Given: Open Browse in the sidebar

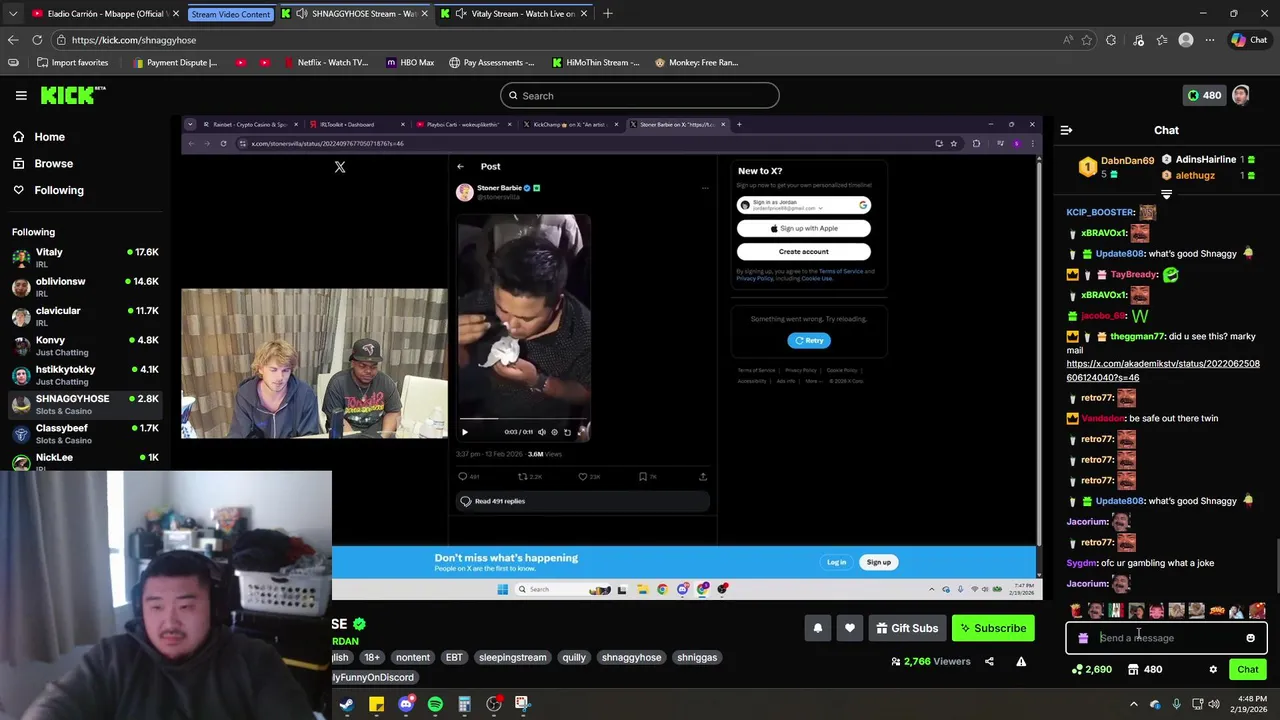Looking at the screenshot, I should point(53,163).
